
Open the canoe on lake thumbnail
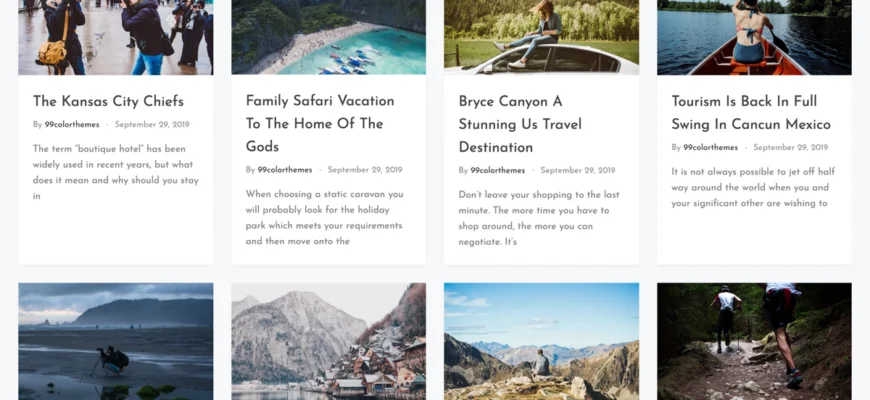click(x=755, y=37)
